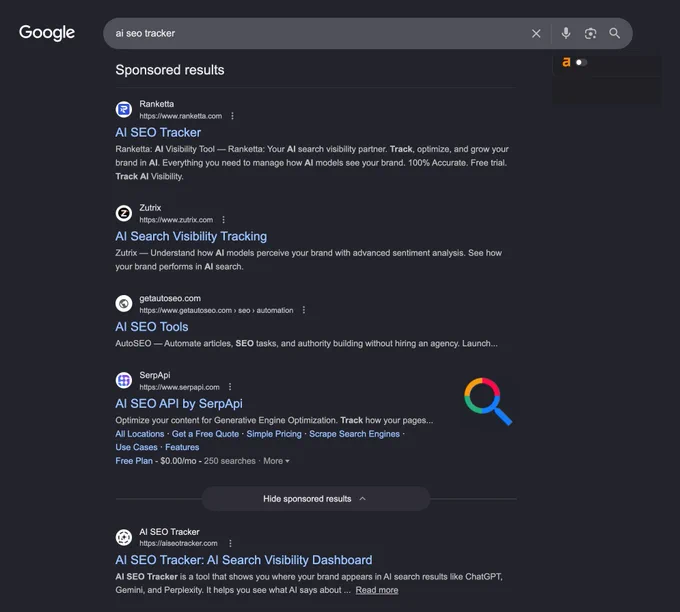680x612 pixels.
Task: Click the getautoseo.com › seo › automation URL
Action: click(216, 310)
